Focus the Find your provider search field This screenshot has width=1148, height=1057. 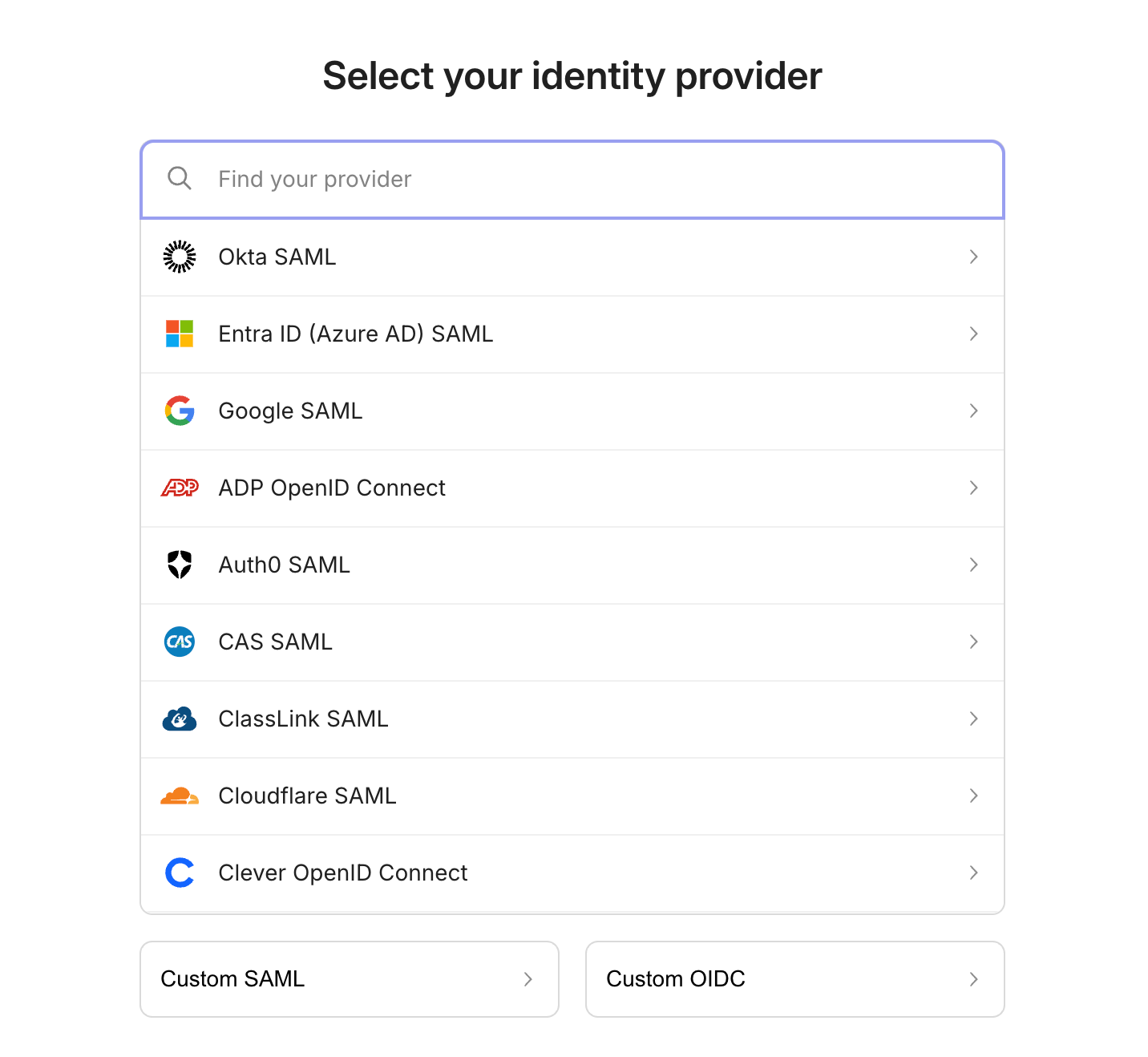point(572,180)
